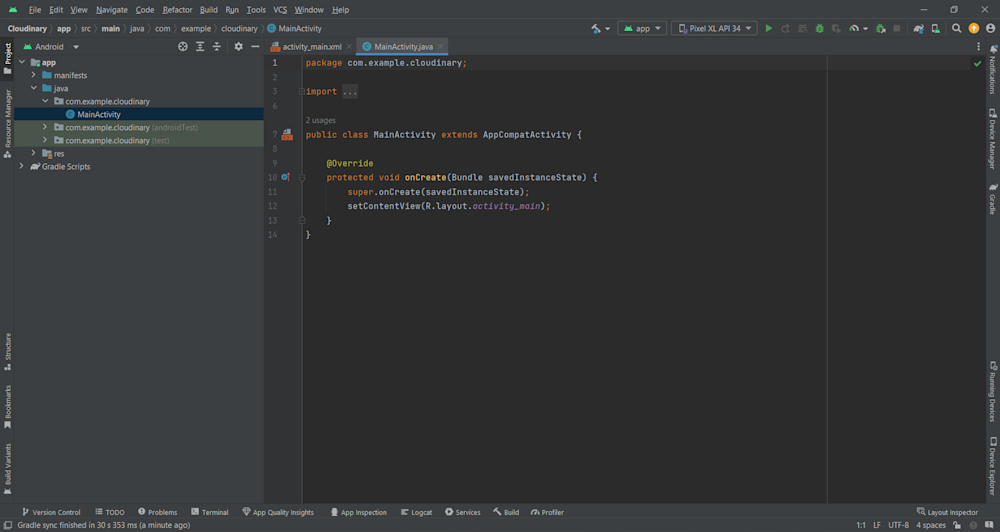Open the Problems tool window
The image size is (1000, 532).
click(x=158, y=512)
